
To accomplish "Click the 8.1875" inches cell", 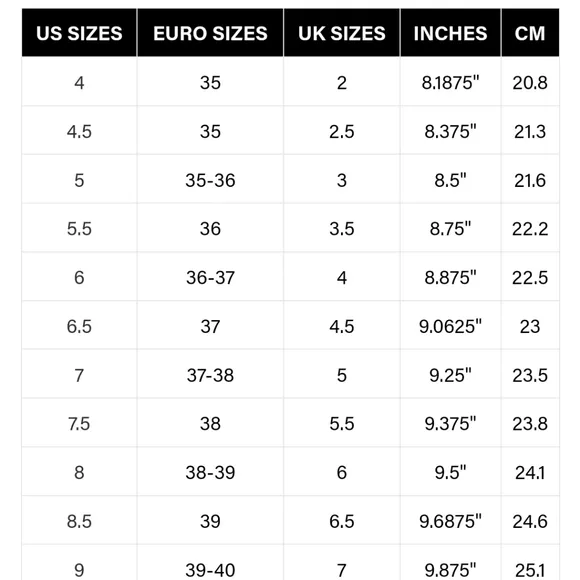I will pos(451,82).
